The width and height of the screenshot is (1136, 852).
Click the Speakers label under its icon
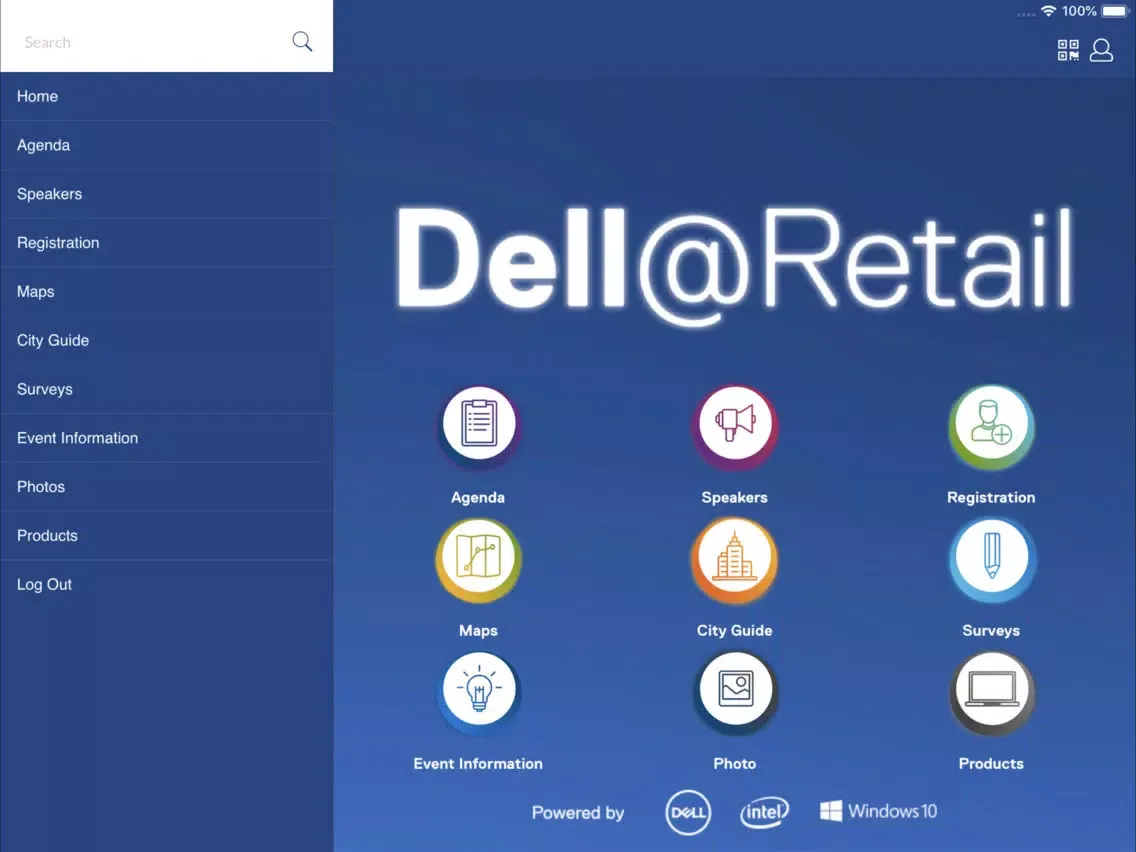(x=734, y=497)
